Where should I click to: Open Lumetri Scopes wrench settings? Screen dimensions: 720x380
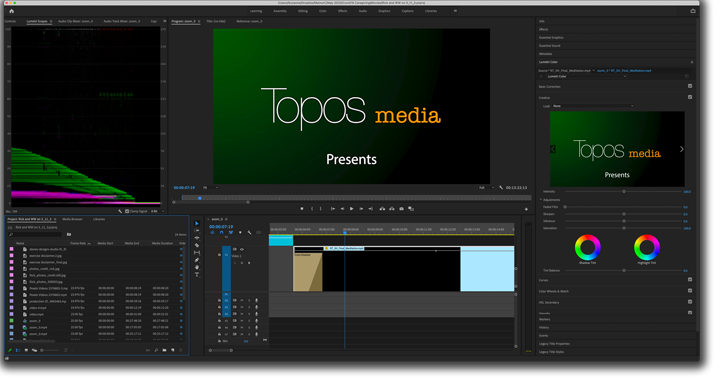point(120,211)
